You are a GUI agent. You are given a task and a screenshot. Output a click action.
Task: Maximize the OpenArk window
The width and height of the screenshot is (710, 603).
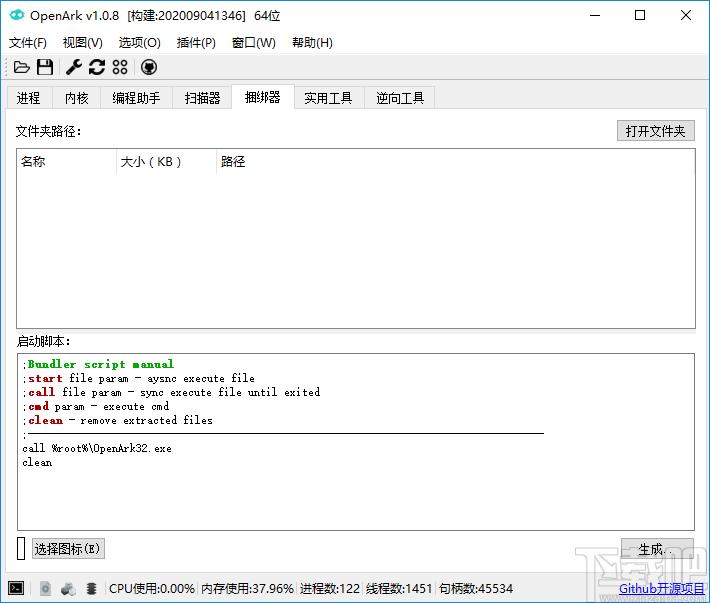pyautogui.click(x=640, y=15)
